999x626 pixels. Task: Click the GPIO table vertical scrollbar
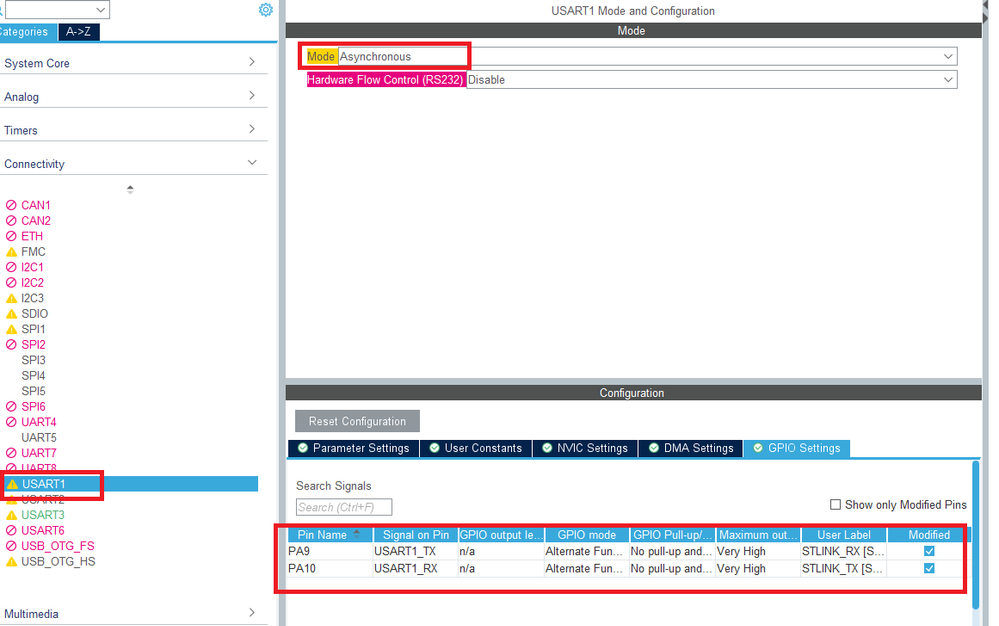coord(975,535)
